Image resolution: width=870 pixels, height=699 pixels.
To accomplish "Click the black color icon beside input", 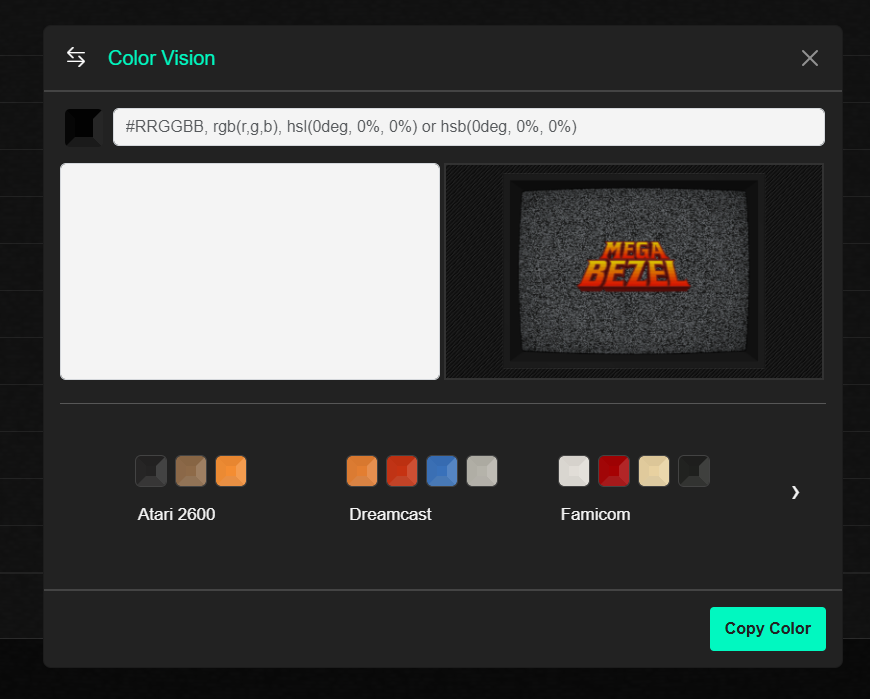I will [83, 127].
